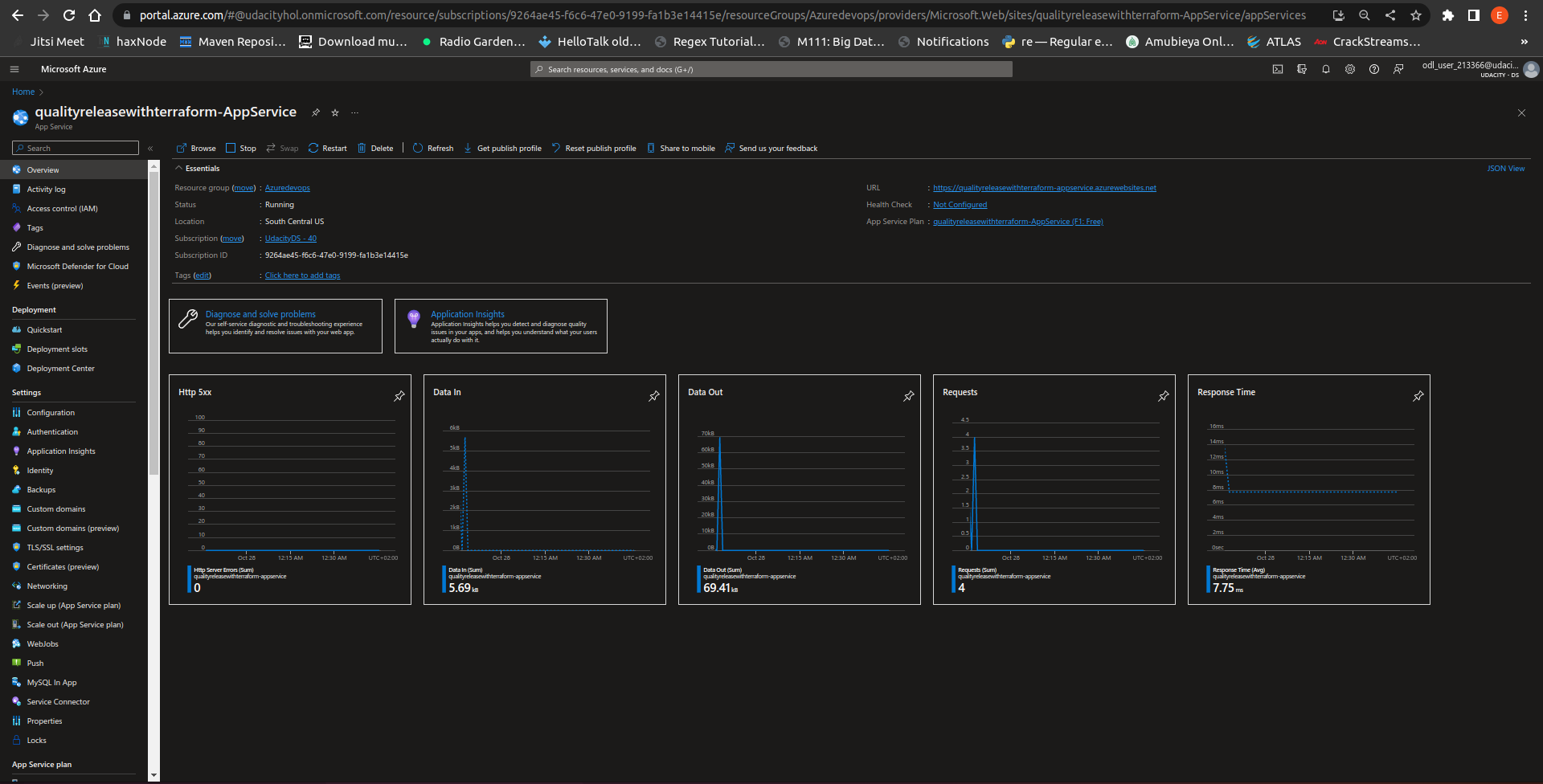This screenshot has height=784, width=1543.
Task: Restart the App Service
Action: click(x=328, y=148)
